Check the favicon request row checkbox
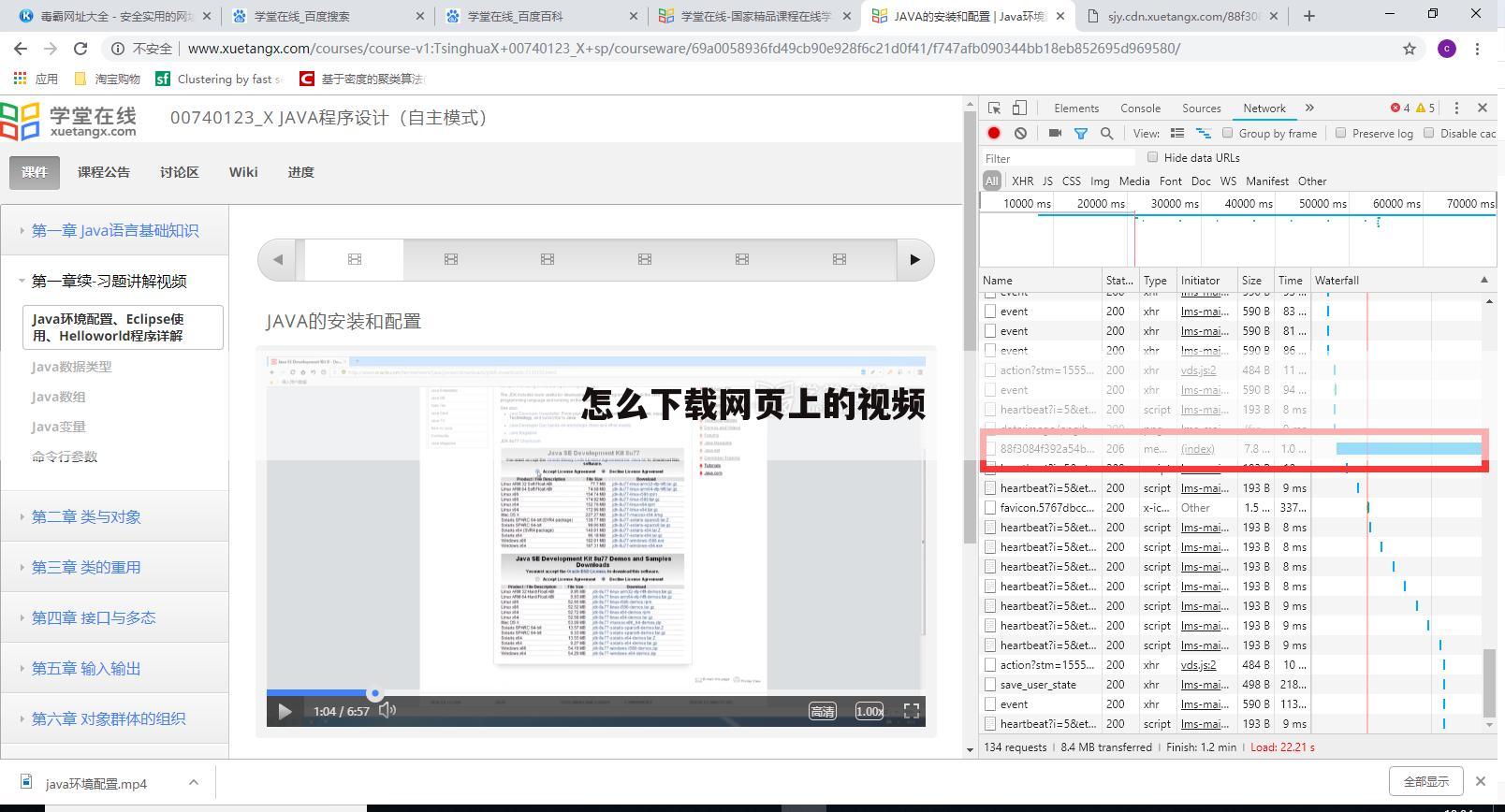 coord(990,507)
